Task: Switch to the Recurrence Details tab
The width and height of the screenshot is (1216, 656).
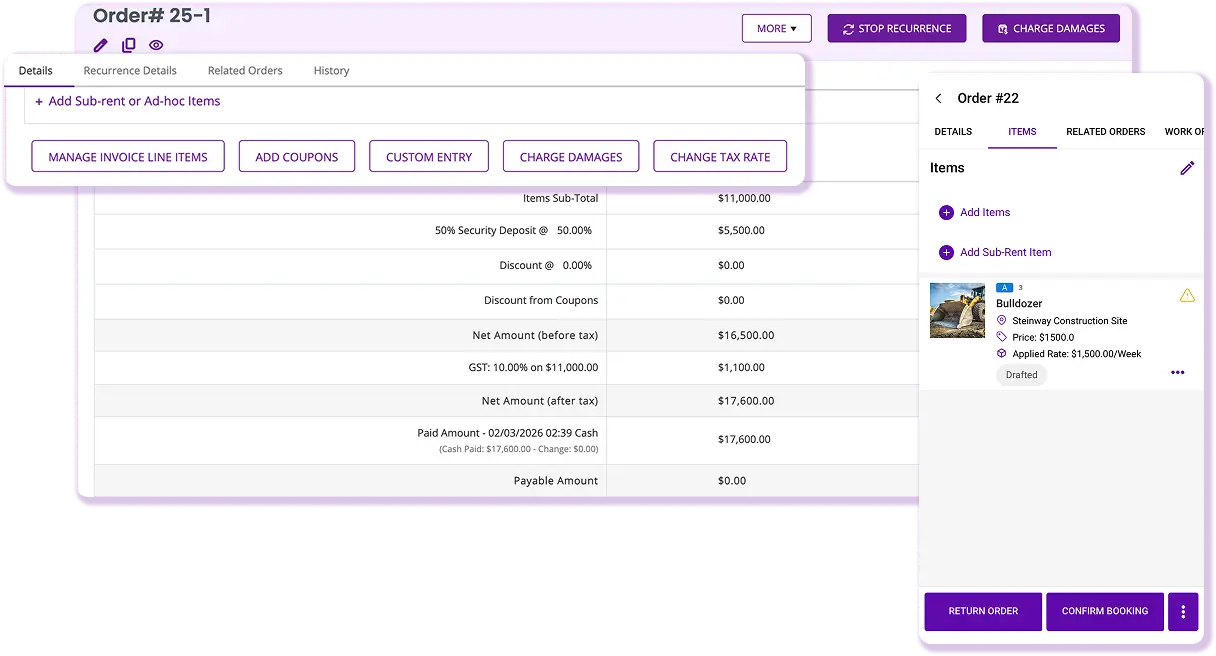Action: pos(130,71)
